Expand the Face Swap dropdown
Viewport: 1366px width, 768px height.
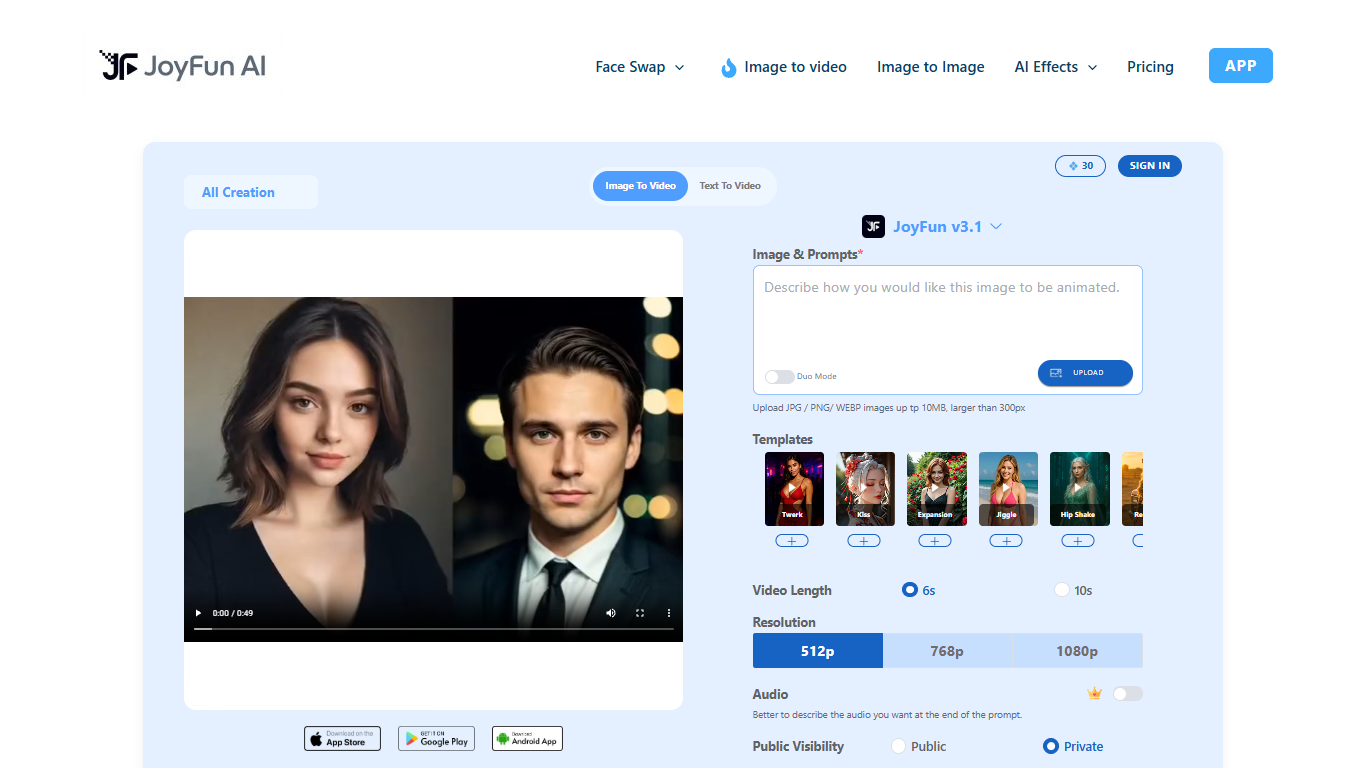(x=640, y=67)
